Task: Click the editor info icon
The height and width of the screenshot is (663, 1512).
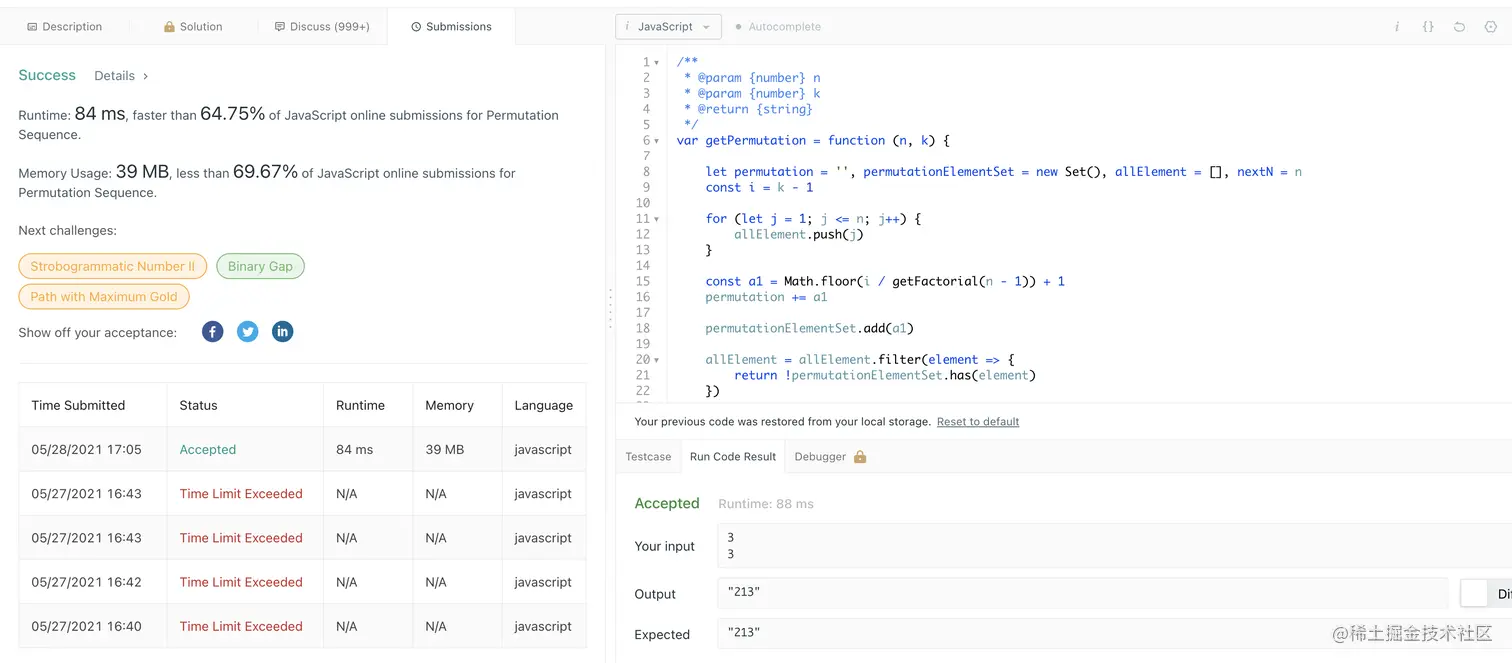Action: point(1397,27)
